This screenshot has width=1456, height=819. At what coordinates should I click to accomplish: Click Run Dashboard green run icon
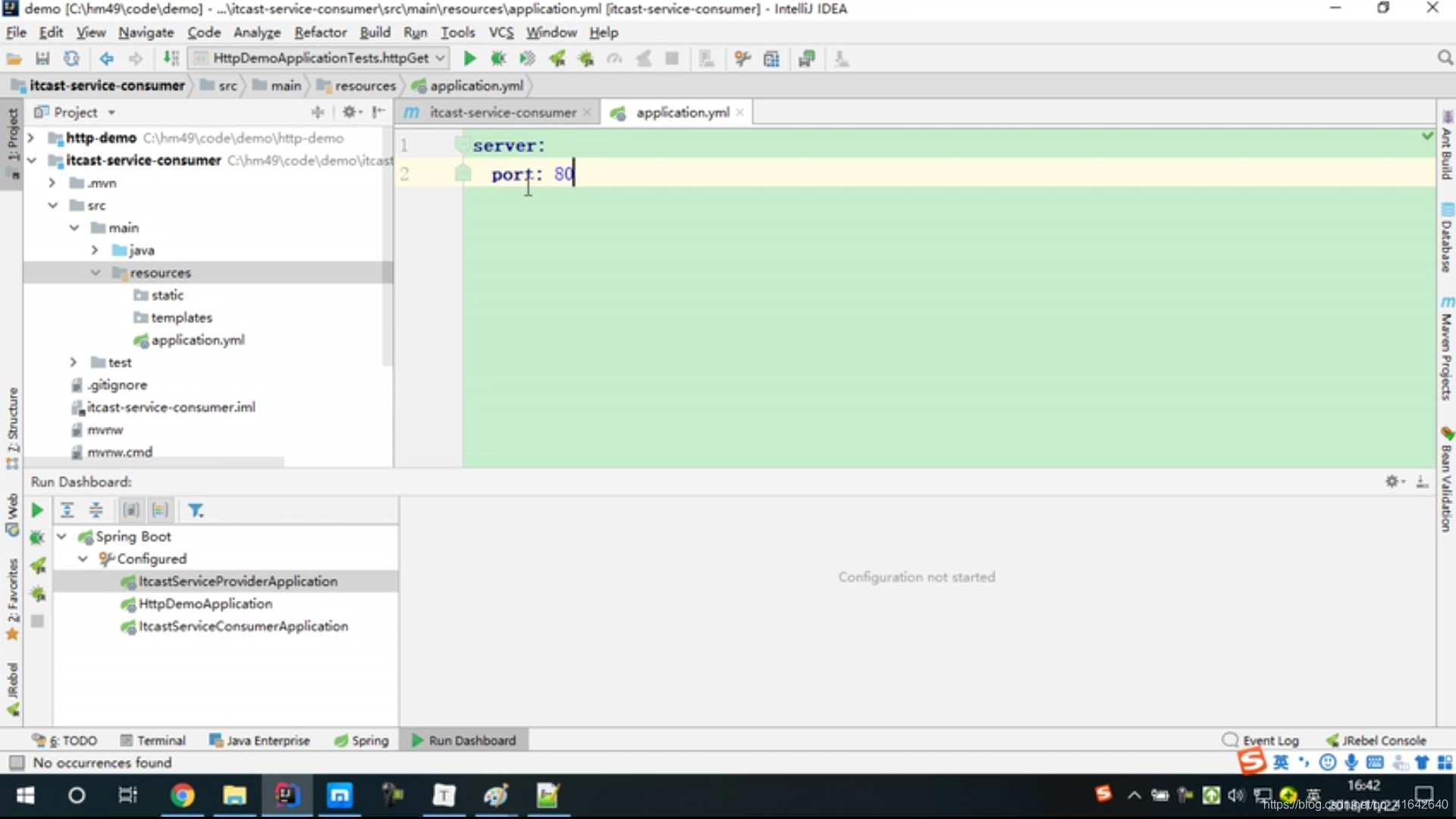36,510
